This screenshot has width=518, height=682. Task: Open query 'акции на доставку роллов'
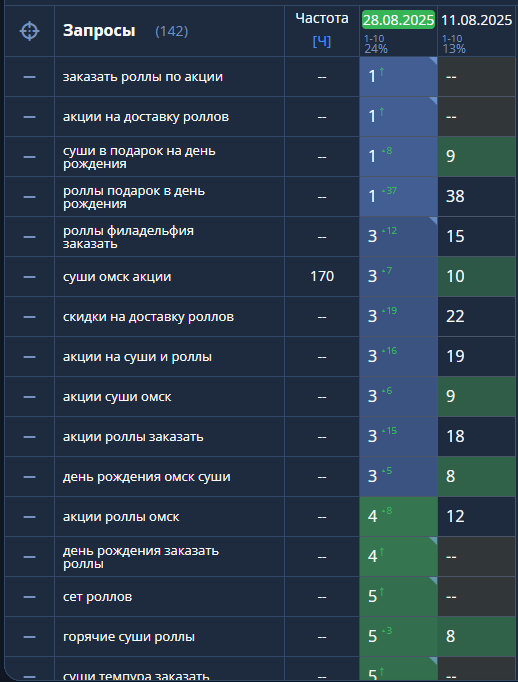(x=146, y=117)
